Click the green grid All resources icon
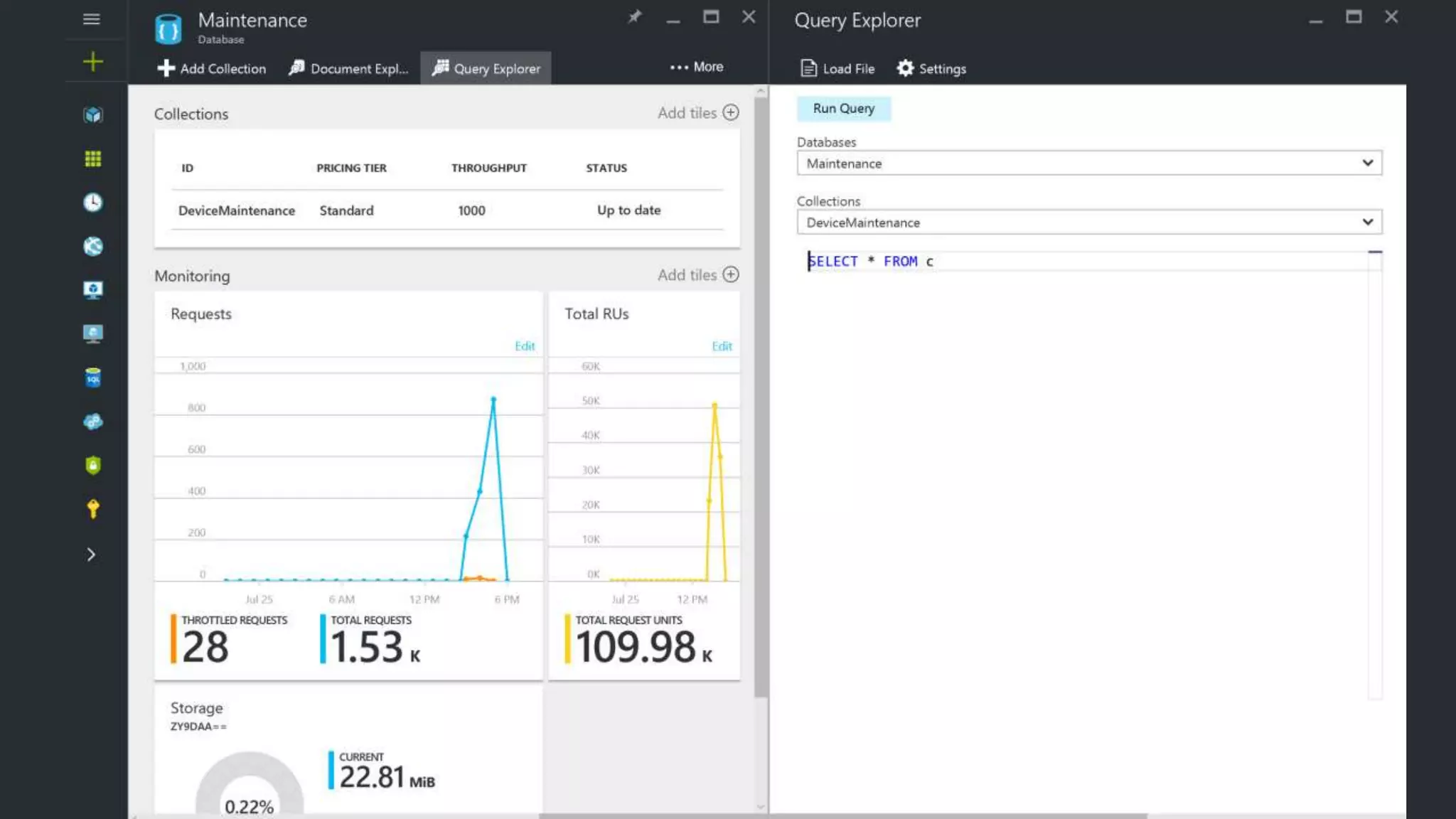The height and width of the screenshot is (819, 1456). pos(92,159)
